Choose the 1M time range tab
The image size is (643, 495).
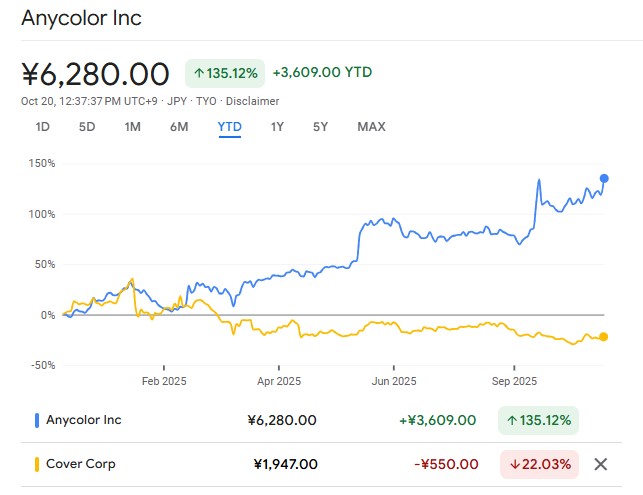pos(133,127)
